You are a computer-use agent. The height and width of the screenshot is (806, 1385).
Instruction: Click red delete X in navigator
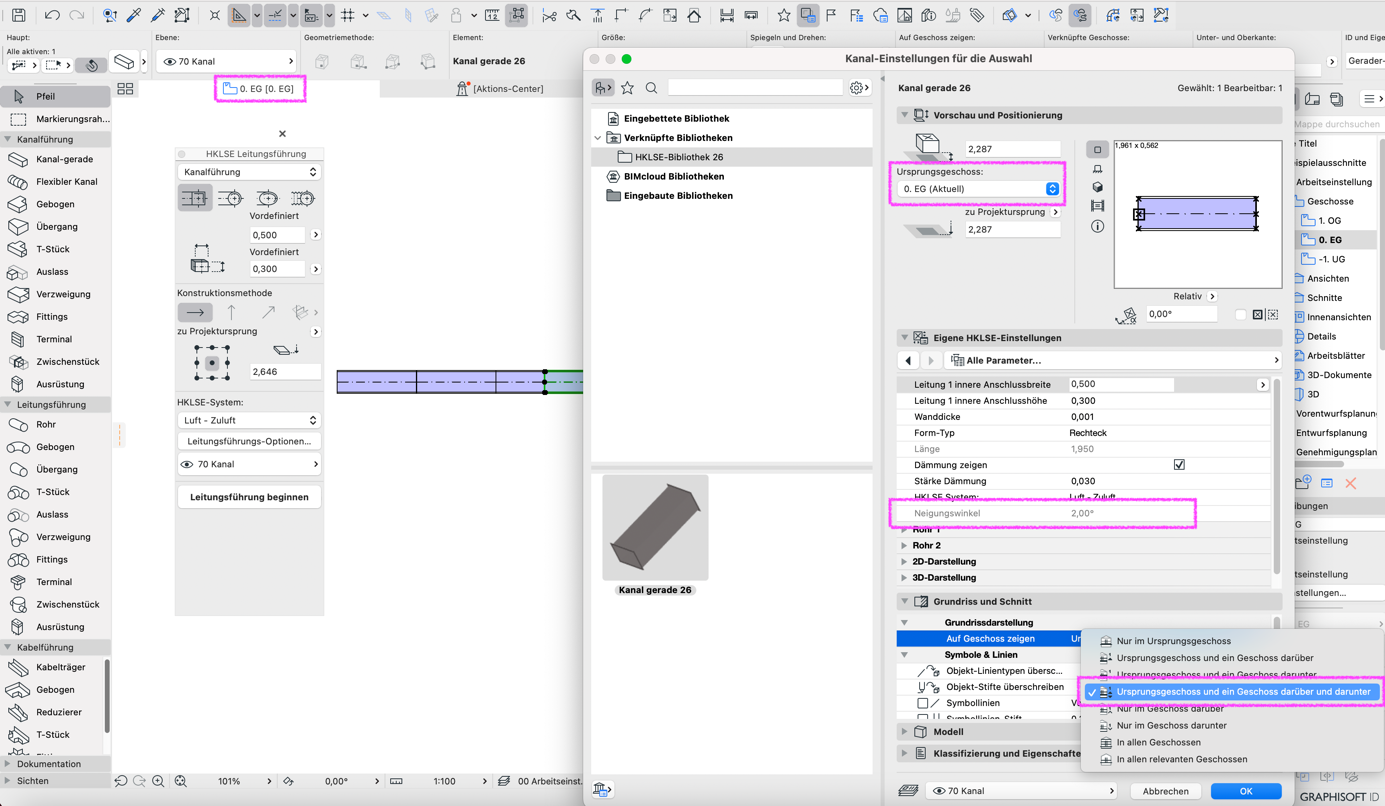coord(1350,484)
